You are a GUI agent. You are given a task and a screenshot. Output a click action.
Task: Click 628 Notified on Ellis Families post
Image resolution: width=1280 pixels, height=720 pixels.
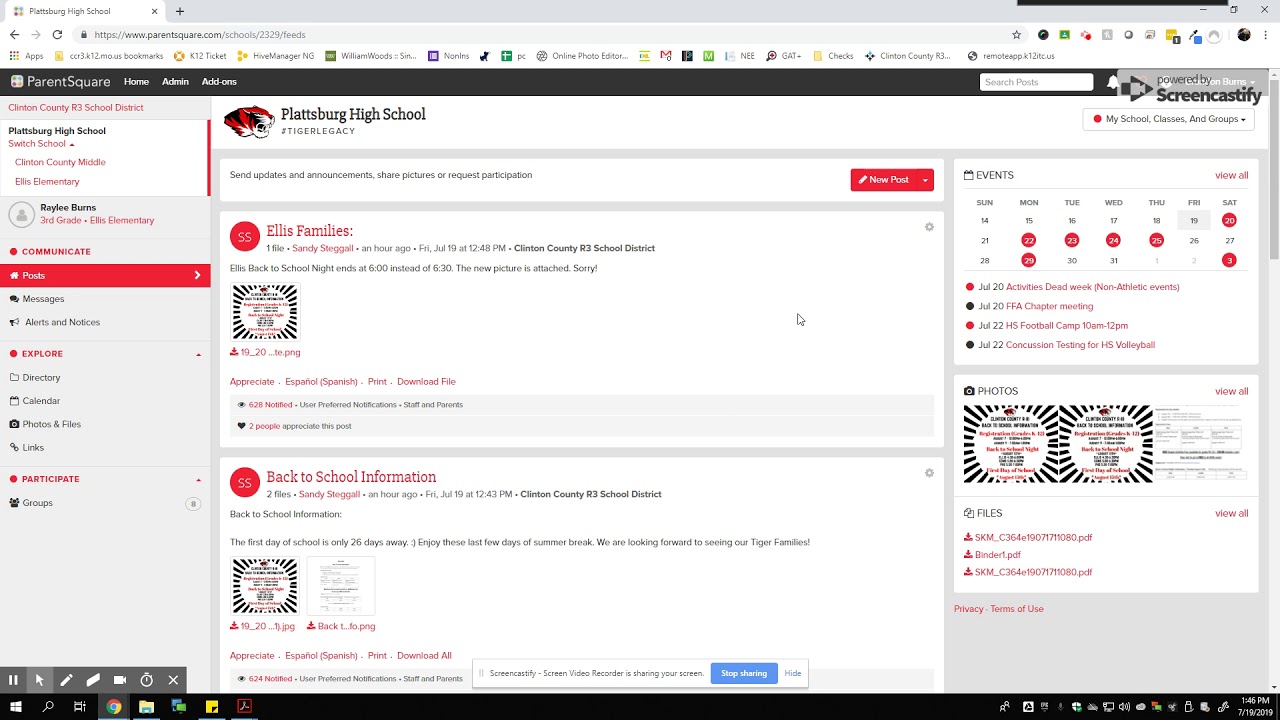(270, 405)
